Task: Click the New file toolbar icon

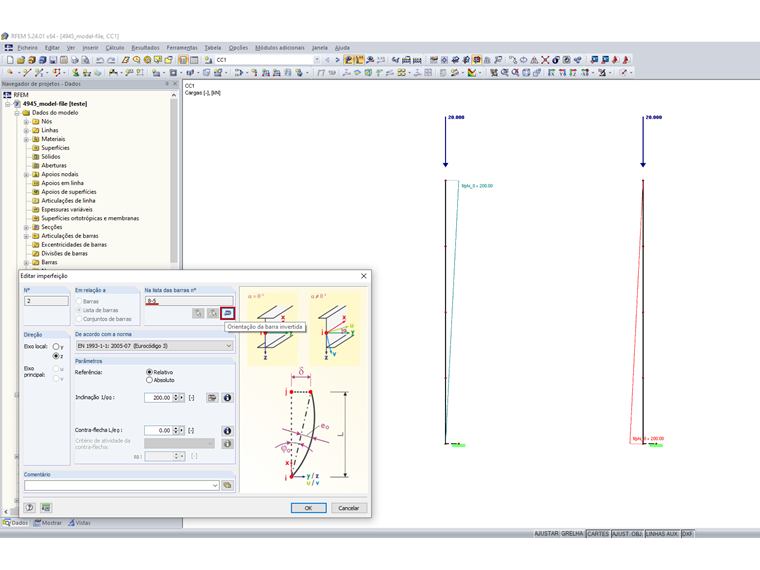Action: point(10,60)
